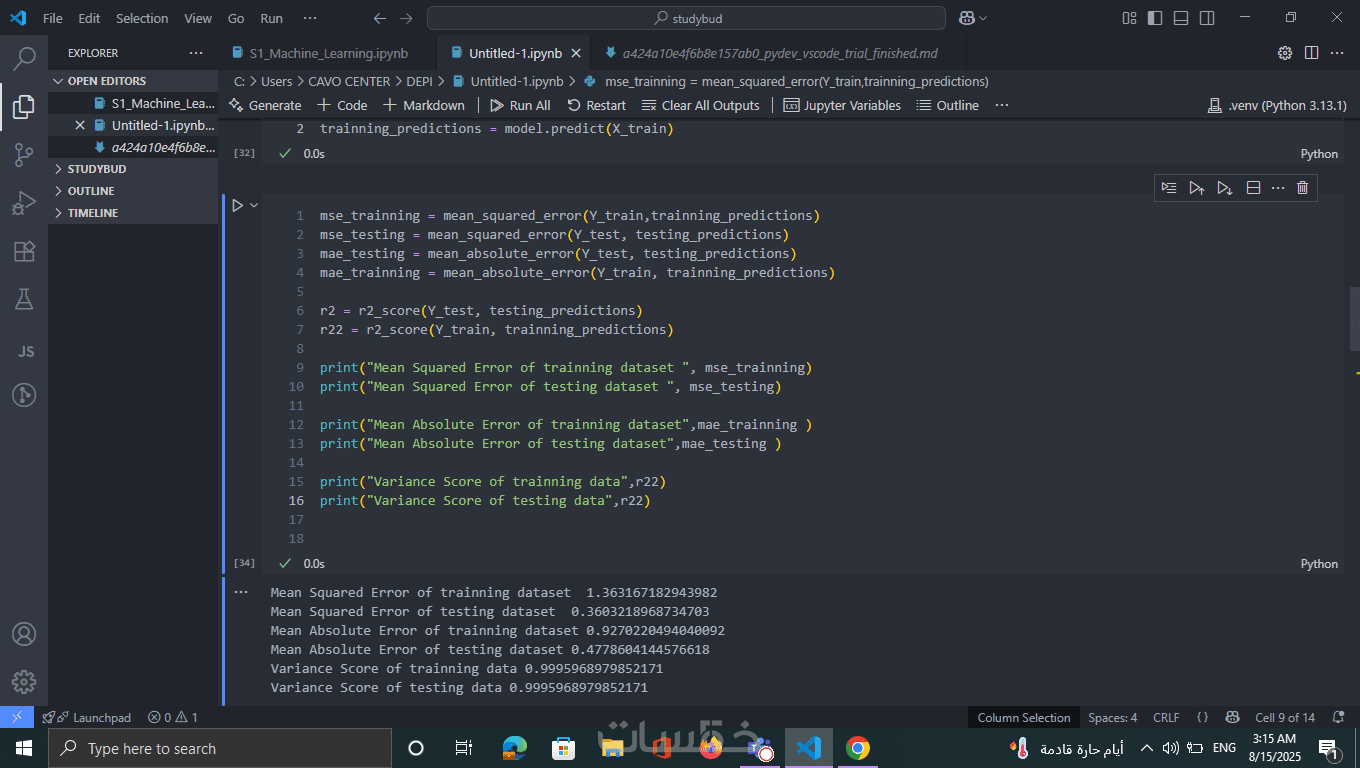The image size is (1360, 768).
Task: Split the cell via cell toolbar icon
Action: tap(1253, 187)
